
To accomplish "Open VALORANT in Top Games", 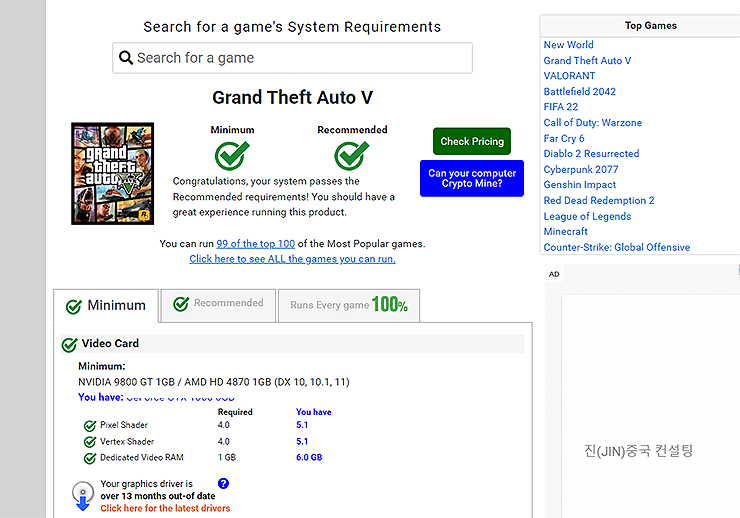I will point(569,75).
